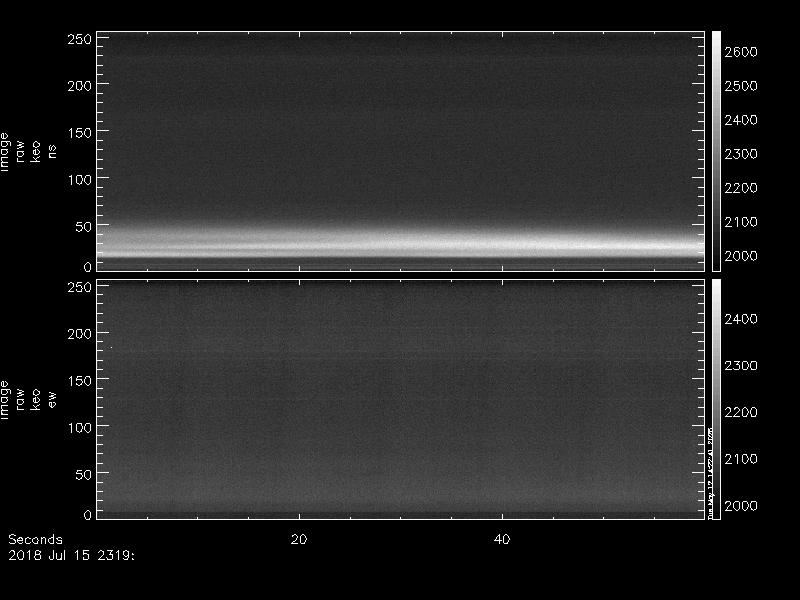Click the rotated 'image raw keo ns' axis title
This screenshot has width=800, height=600.
point(28,151)
